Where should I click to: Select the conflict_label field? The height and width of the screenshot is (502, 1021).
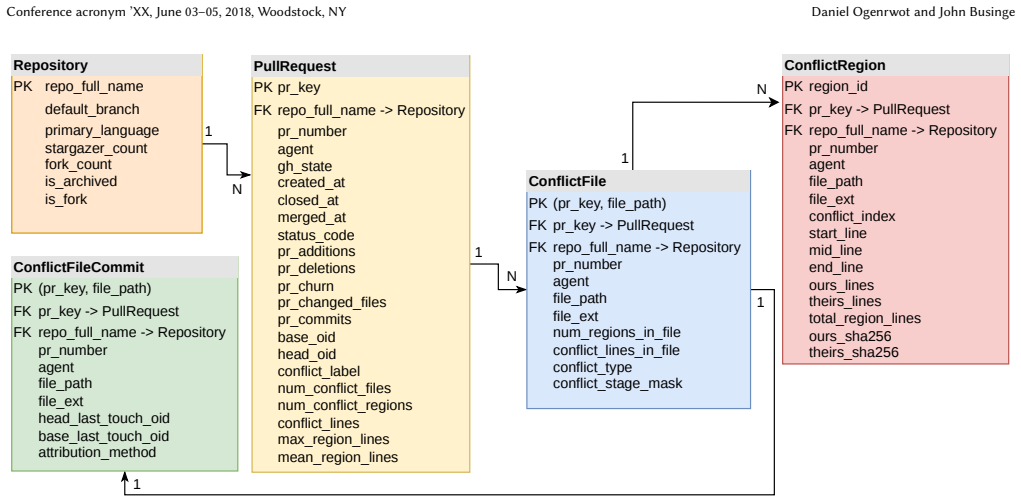click(x=319, y=372)
